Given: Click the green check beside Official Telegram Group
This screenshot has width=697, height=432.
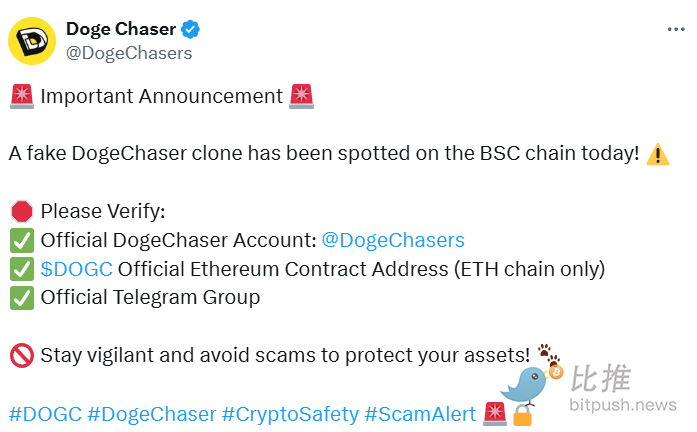Looking at the screenshot, I should point(21,298).
